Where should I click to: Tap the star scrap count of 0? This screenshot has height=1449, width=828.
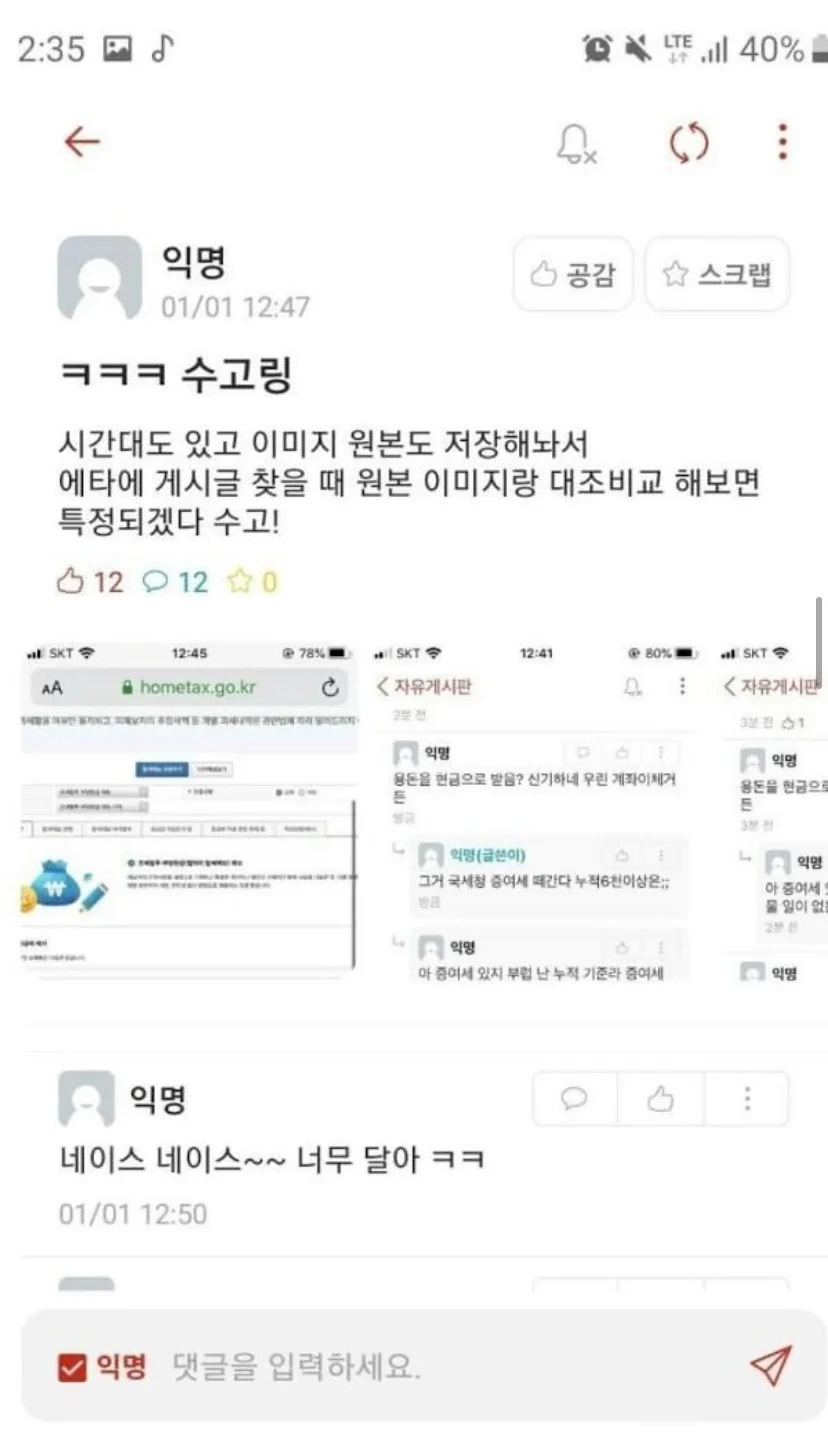(253, 582)
